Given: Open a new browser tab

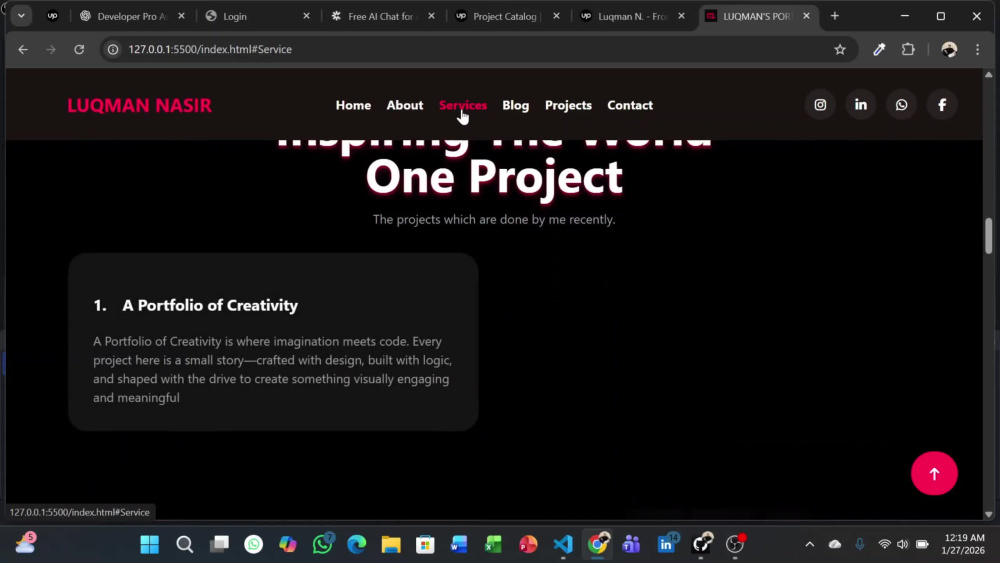Looking at the screenshot, I should click(835, 16).
